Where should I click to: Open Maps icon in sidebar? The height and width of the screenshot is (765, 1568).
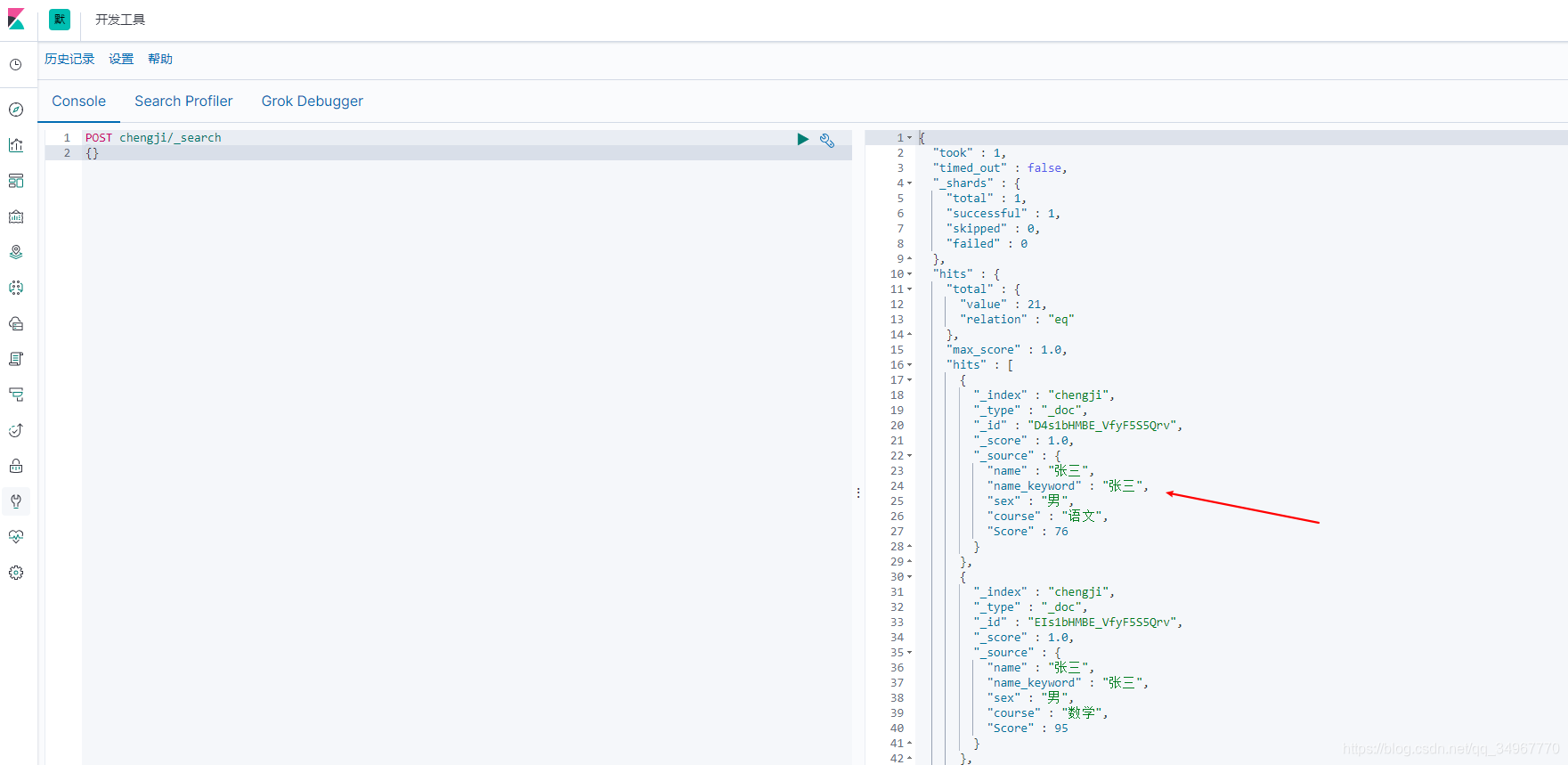[x=16, y=252]
